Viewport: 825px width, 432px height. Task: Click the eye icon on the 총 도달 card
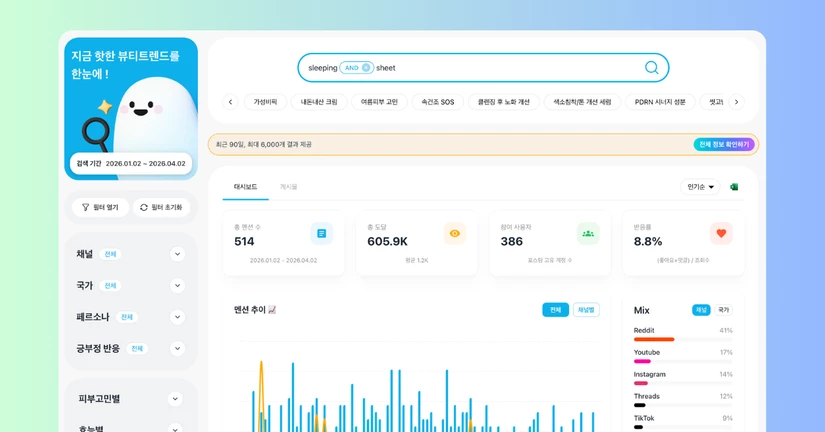click(455, 233)
